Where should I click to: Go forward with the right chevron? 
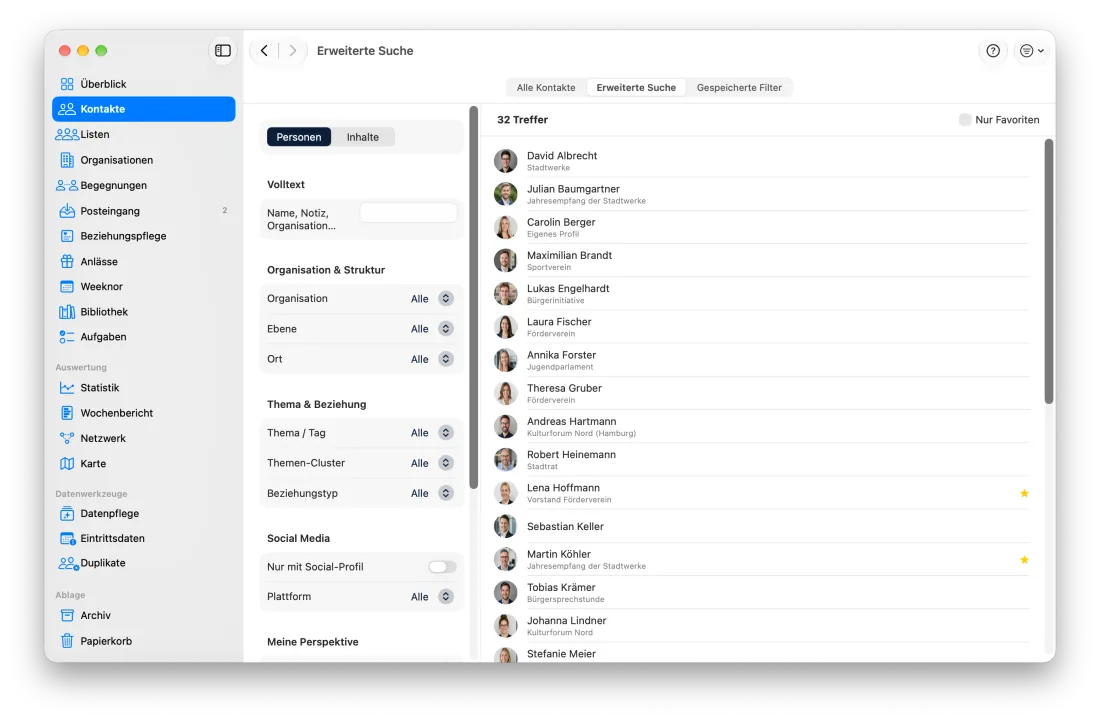coord(293,50)
